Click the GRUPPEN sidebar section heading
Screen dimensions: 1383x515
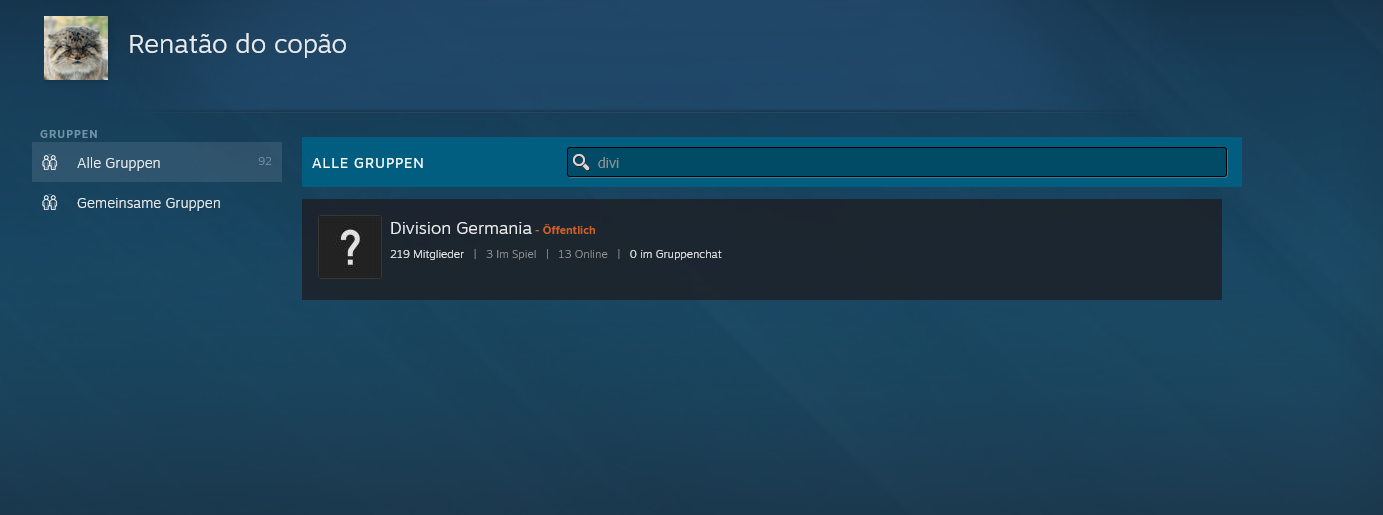[68, 133]
